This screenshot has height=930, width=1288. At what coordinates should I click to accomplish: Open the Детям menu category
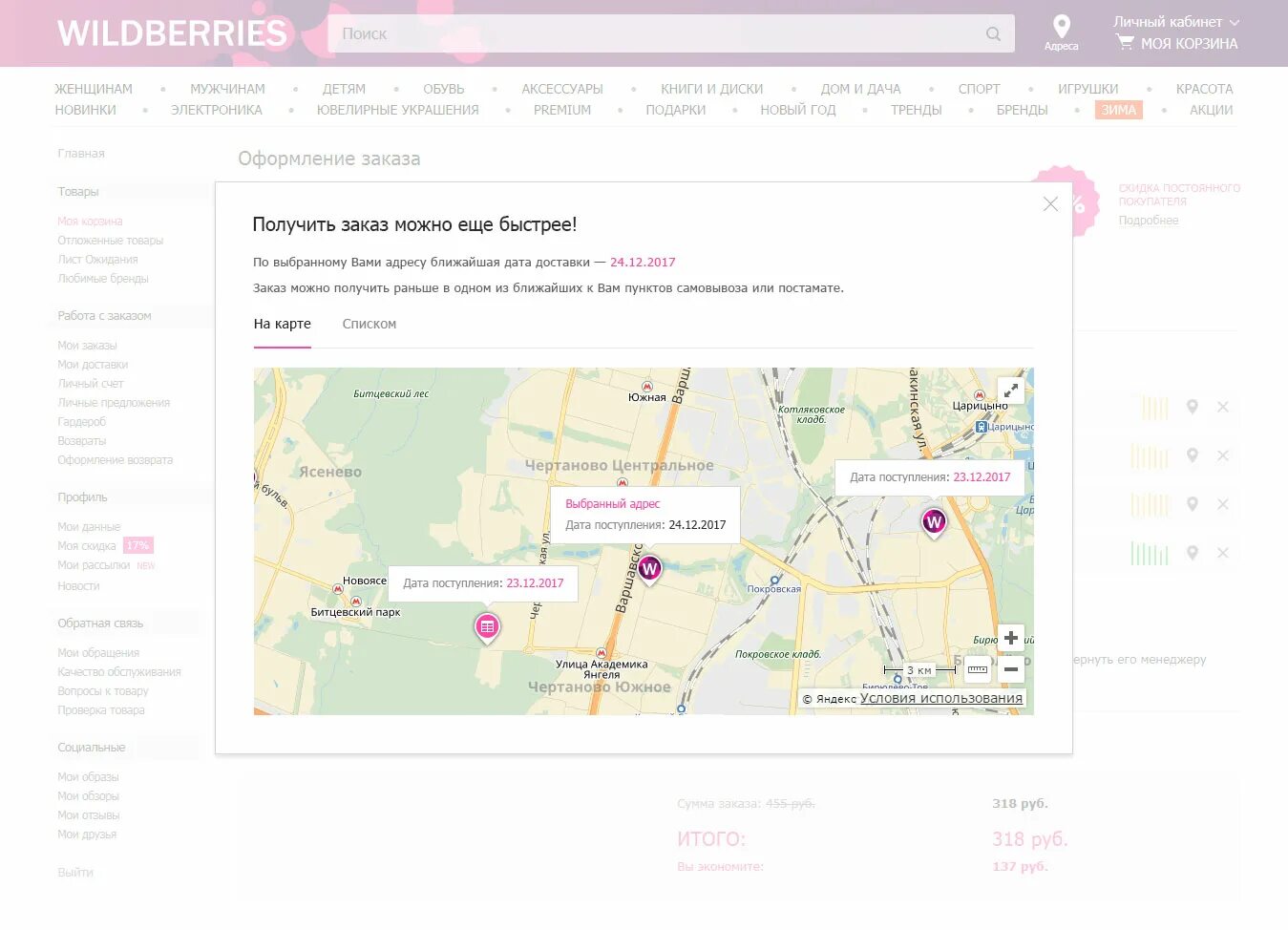[x=344, y=89]
